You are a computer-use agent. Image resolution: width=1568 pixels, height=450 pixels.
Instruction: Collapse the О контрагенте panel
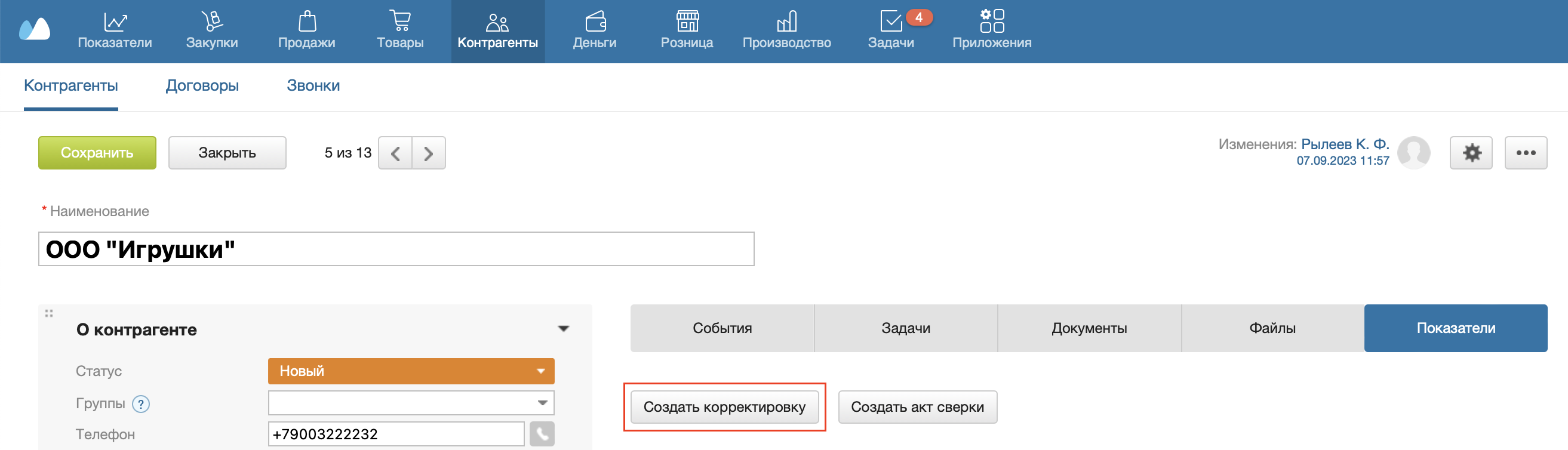[x=564, y=329]
